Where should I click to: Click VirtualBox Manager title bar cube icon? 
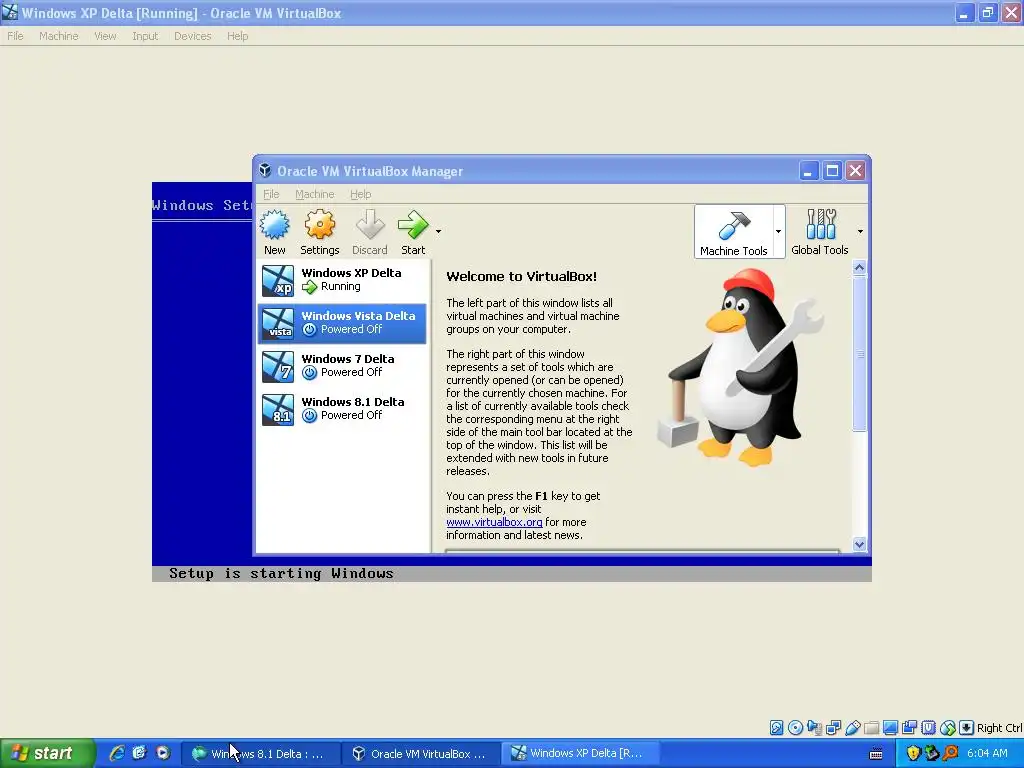(x=264, y=171)
